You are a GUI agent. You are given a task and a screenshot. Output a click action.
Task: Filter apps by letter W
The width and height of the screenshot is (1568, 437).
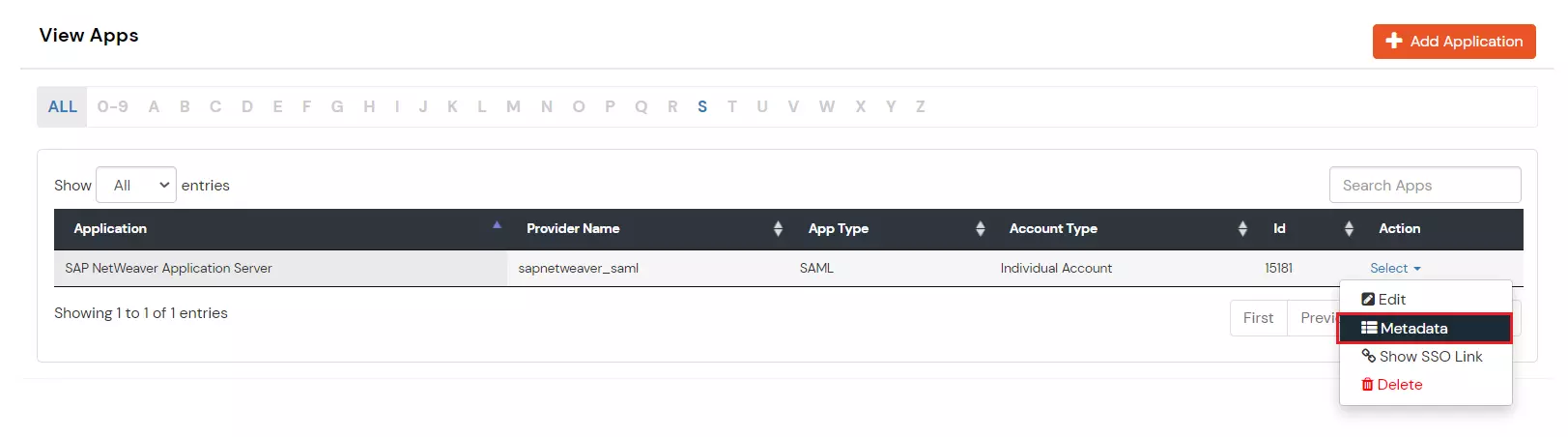827,106
